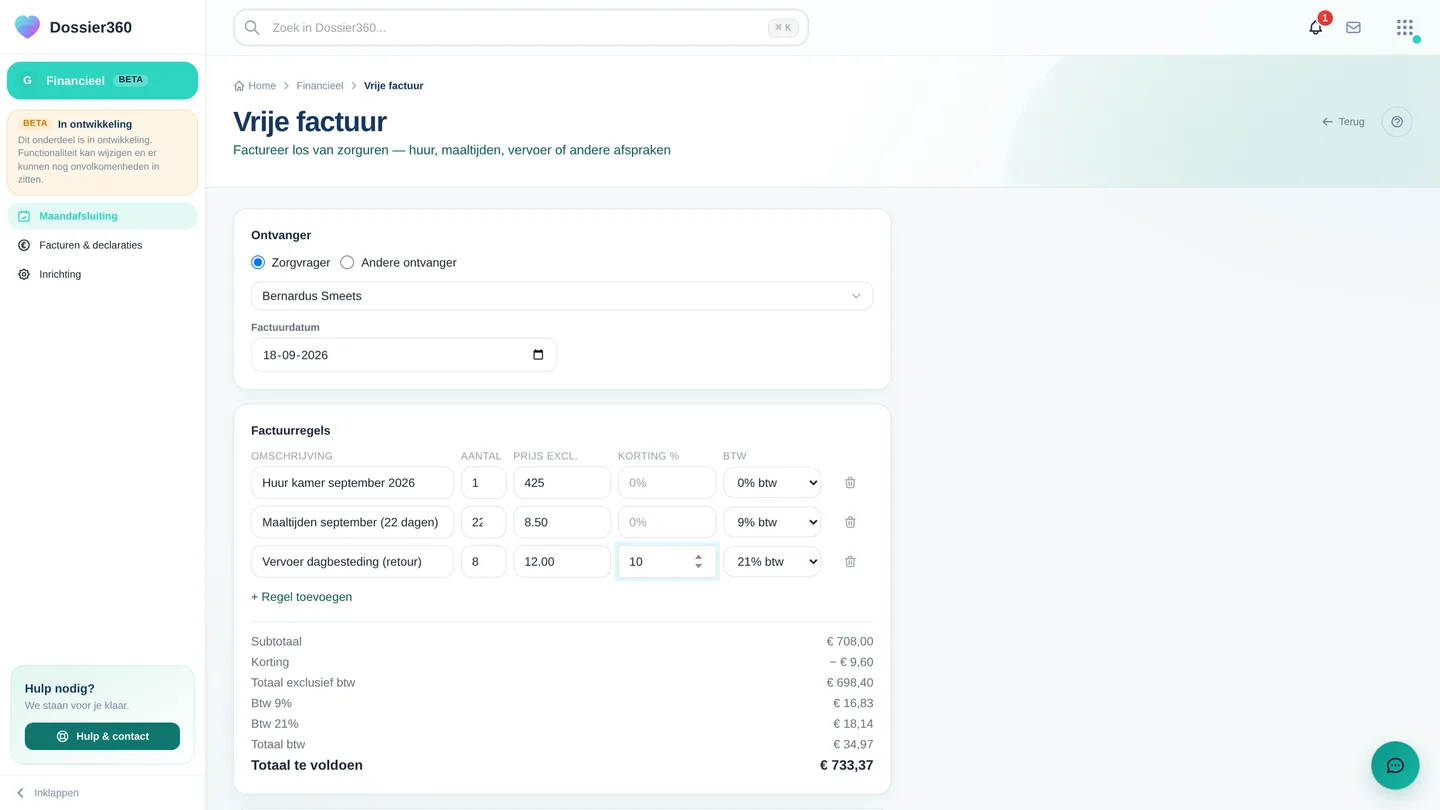
Task: Click the price field showing 425
Action: click(562, 483)
